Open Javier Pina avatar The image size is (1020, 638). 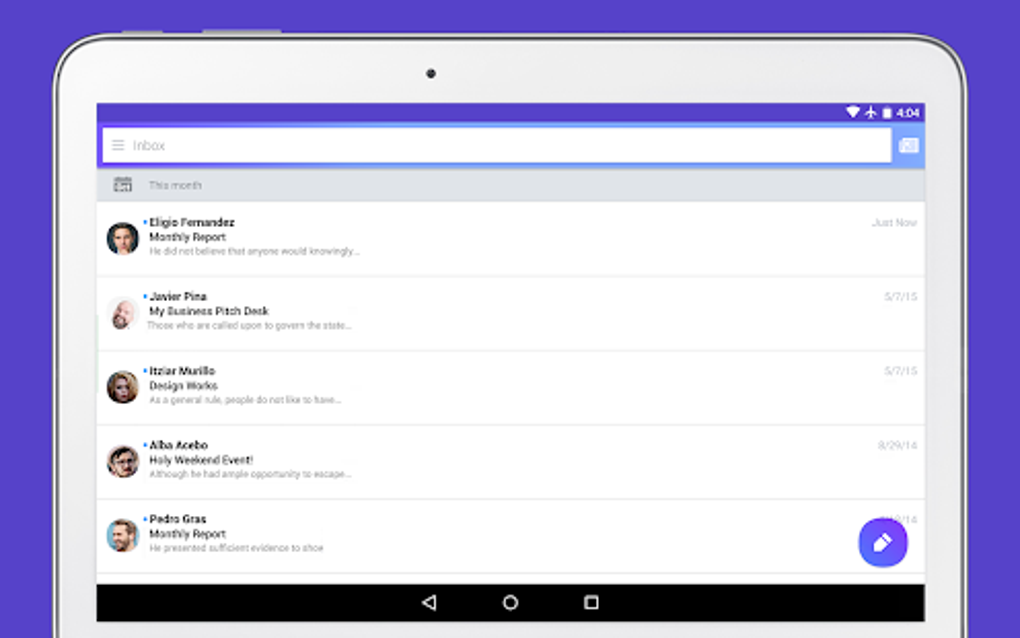[122, 313]
